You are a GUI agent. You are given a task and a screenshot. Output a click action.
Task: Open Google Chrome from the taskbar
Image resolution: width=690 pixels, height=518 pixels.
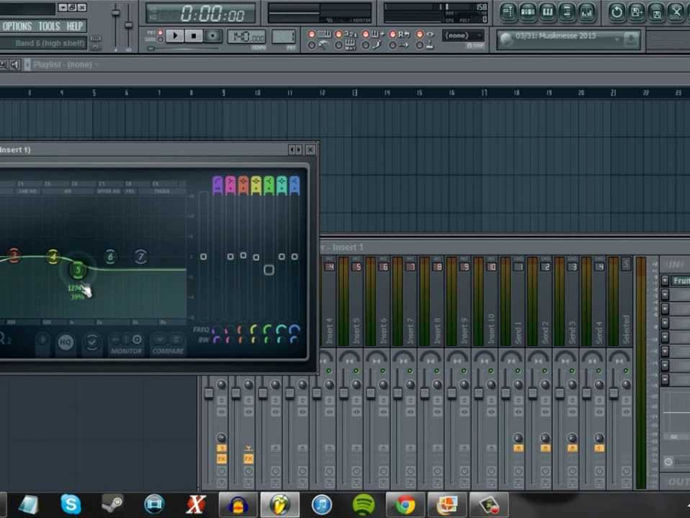405,504
